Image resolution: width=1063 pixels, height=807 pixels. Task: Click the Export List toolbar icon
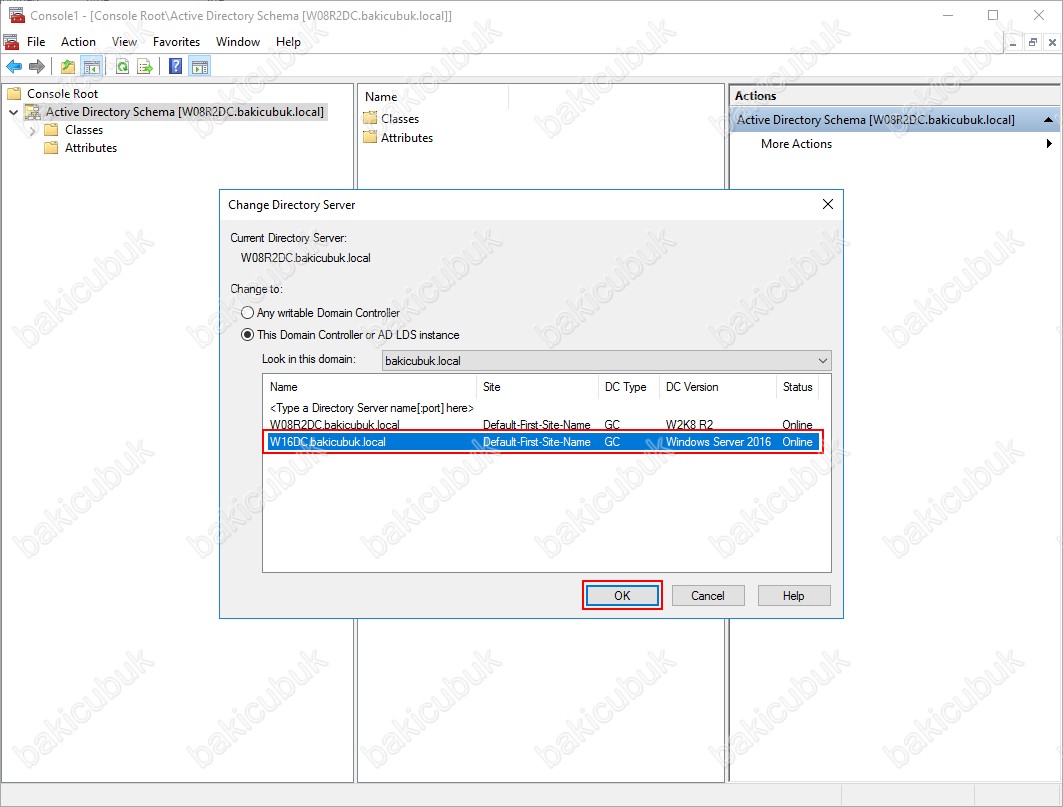pos(145,67)
